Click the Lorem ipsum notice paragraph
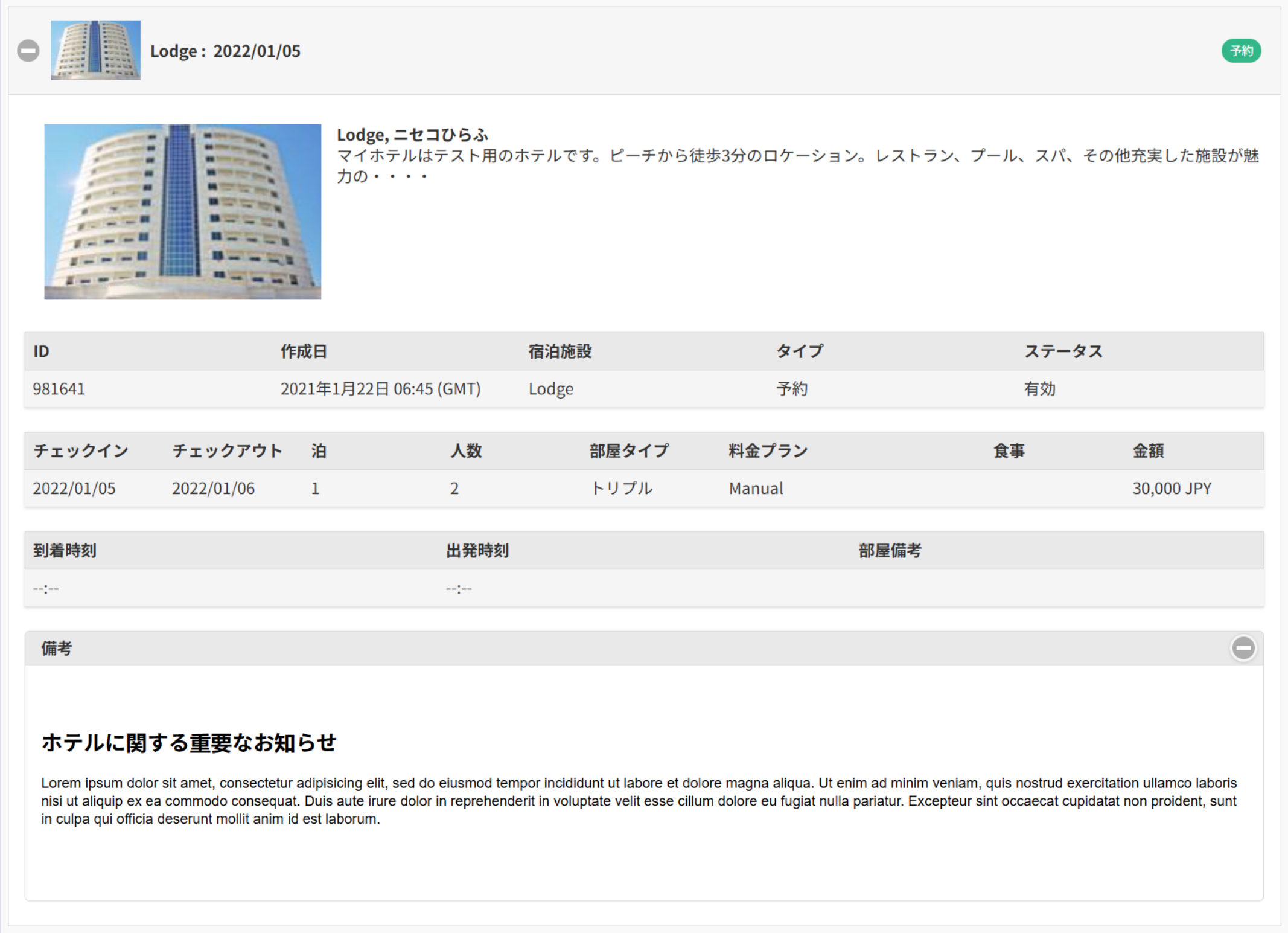Viewport: 1288px width, 933px height. (639, 801)
